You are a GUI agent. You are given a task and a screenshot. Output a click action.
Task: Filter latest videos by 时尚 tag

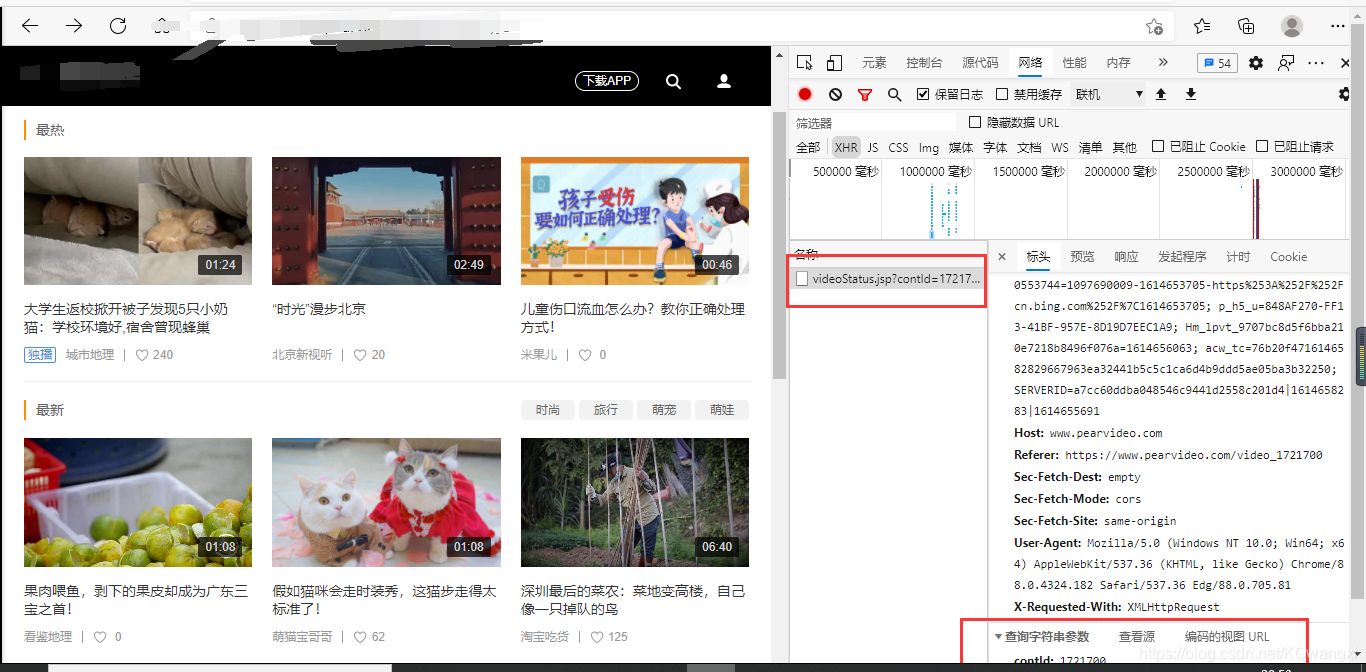click(x=548, y=410)
